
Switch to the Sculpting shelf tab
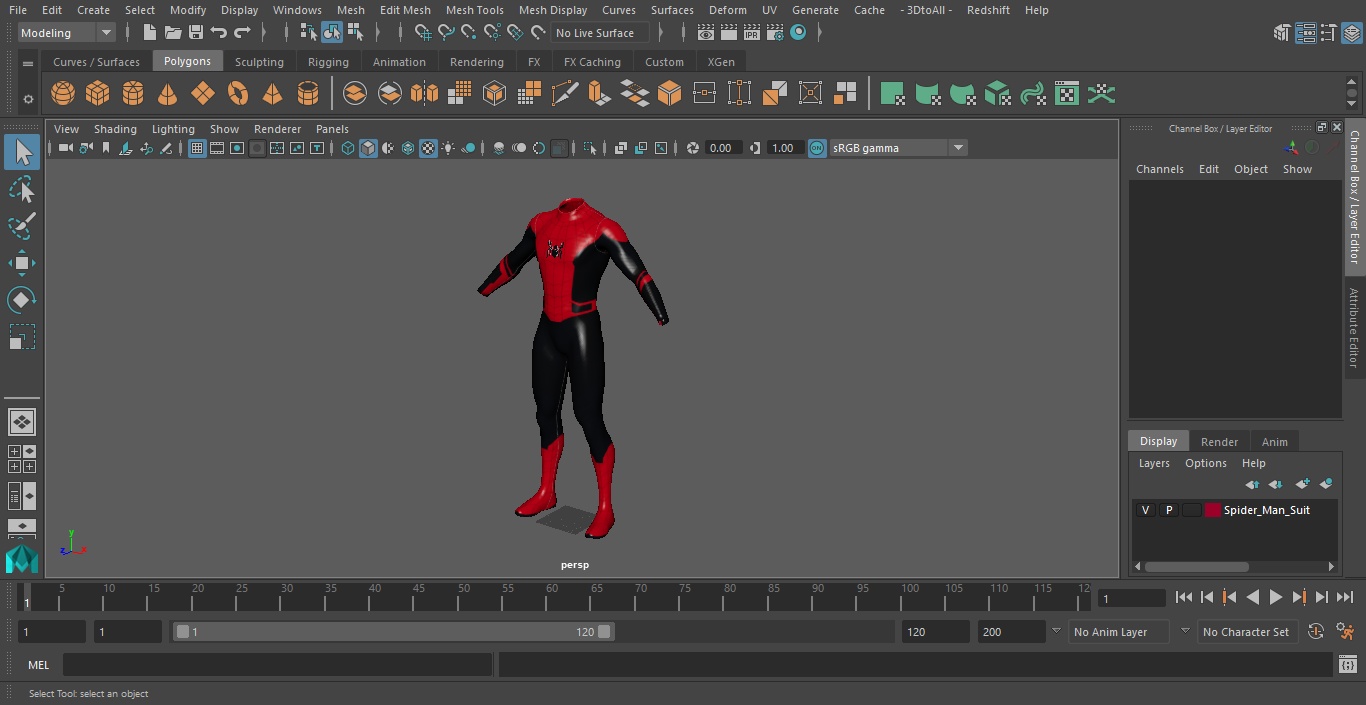pos(259,62)
